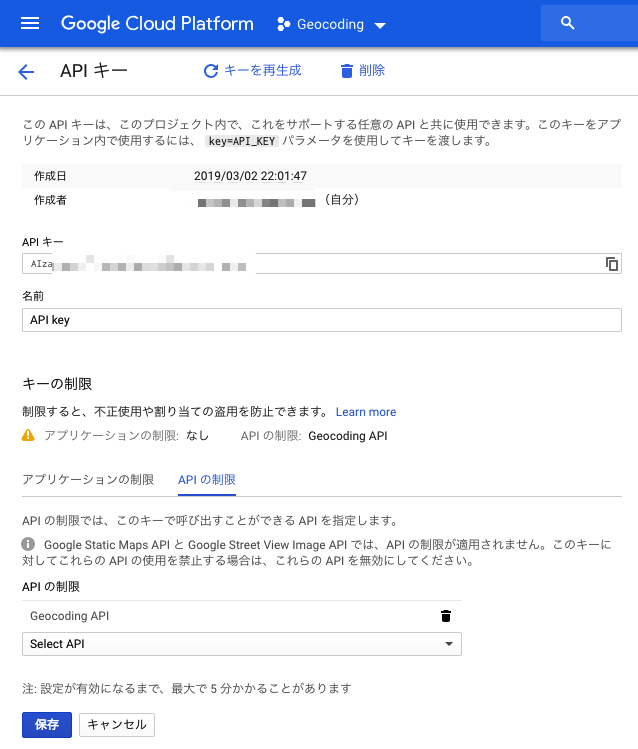This screenshot has width=638, height=749.
Task: Click the Geocoding API restriction row
Action: click(x=242, y=616)
